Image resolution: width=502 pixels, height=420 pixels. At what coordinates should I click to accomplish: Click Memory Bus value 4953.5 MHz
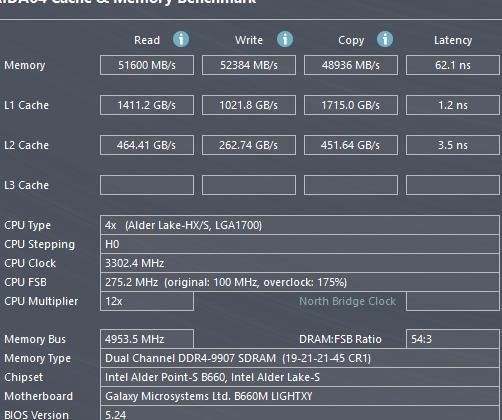[x=147, y=339]
